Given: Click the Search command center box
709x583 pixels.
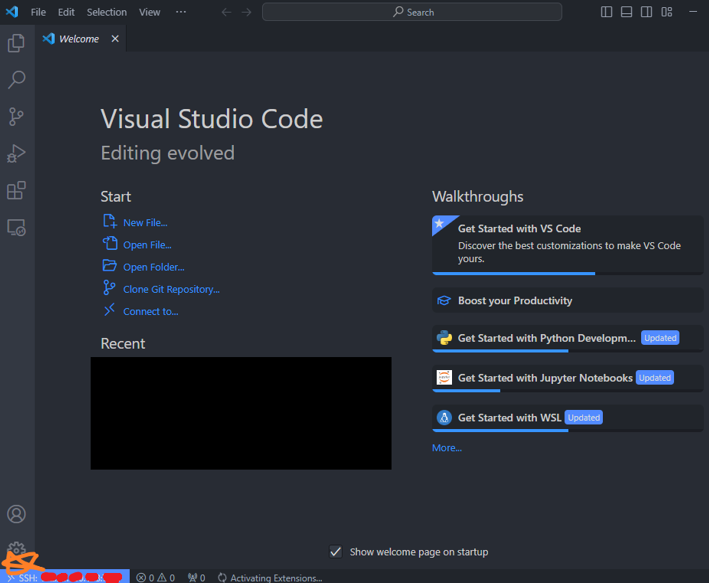Looking at the screenshot, I should [x=412, y=12].
